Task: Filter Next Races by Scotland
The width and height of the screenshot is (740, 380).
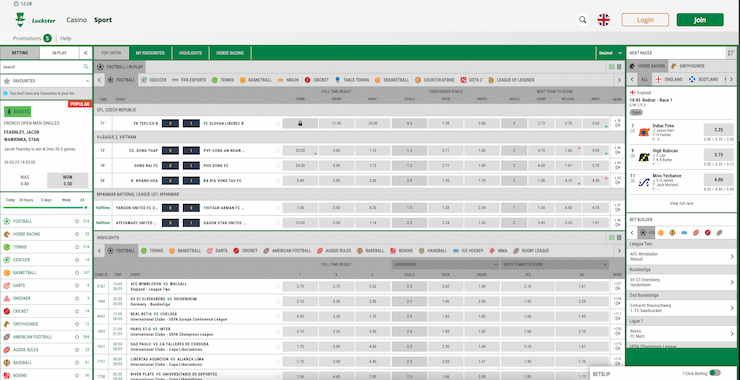Action: 704,79
